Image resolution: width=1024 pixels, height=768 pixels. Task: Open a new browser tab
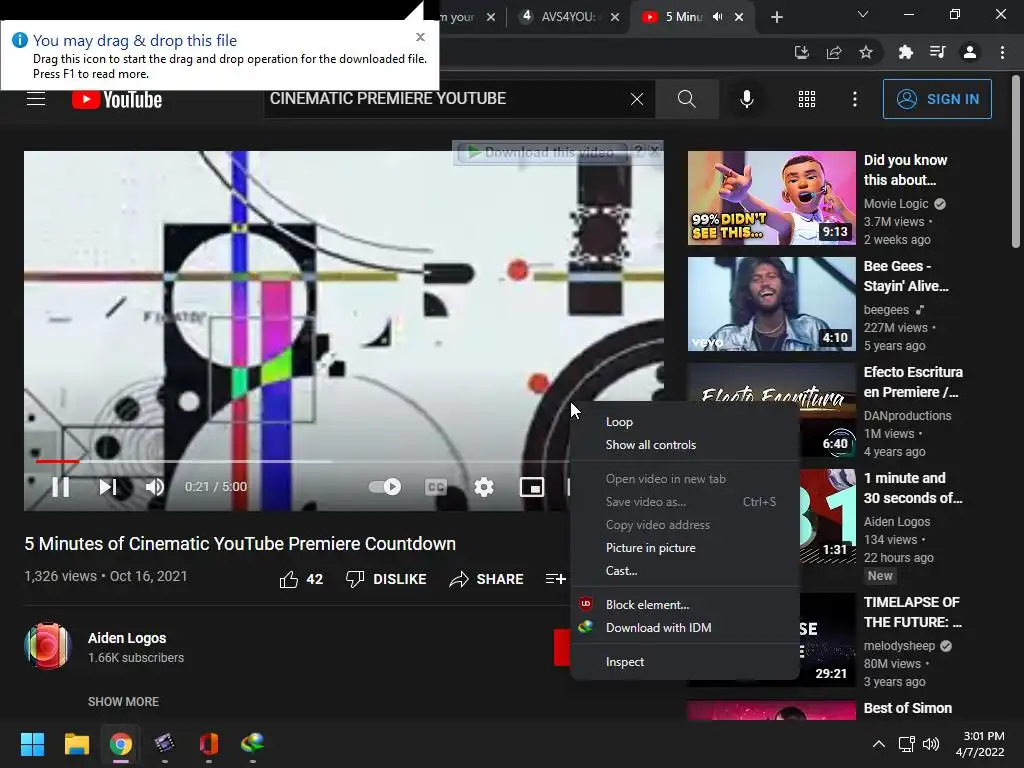click(776, 18)
